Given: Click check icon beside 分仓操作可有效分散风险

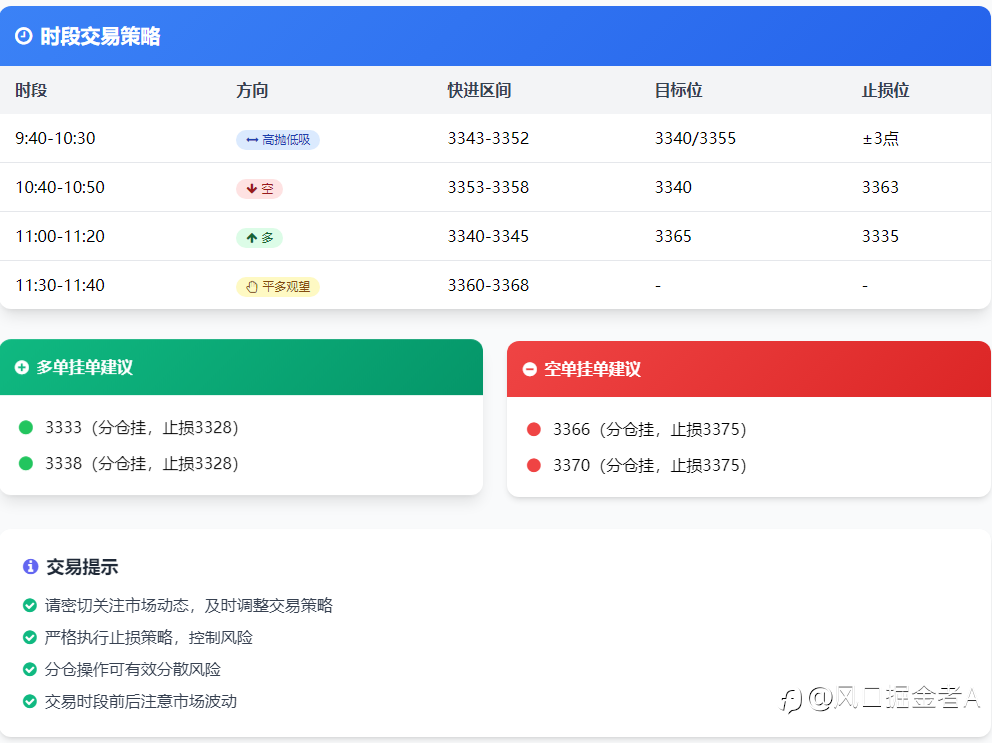Looking at the screenshot, I should [x=30, y=670].
